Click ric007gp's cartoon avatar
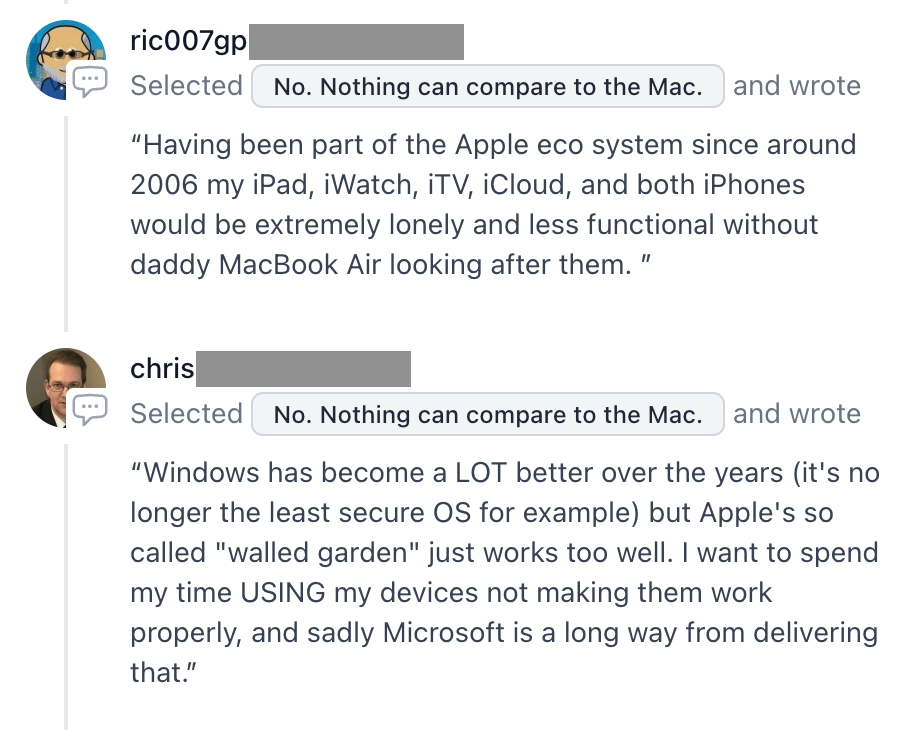 click(x=65, y=60)
